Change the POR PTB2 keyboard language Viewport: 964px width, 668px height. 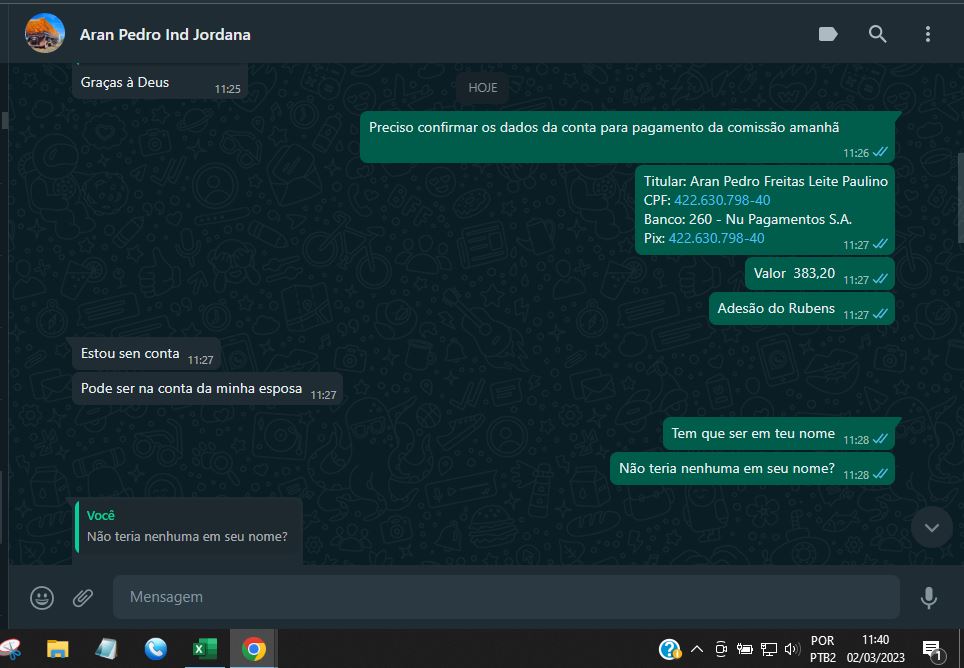(x=823, y=649)
